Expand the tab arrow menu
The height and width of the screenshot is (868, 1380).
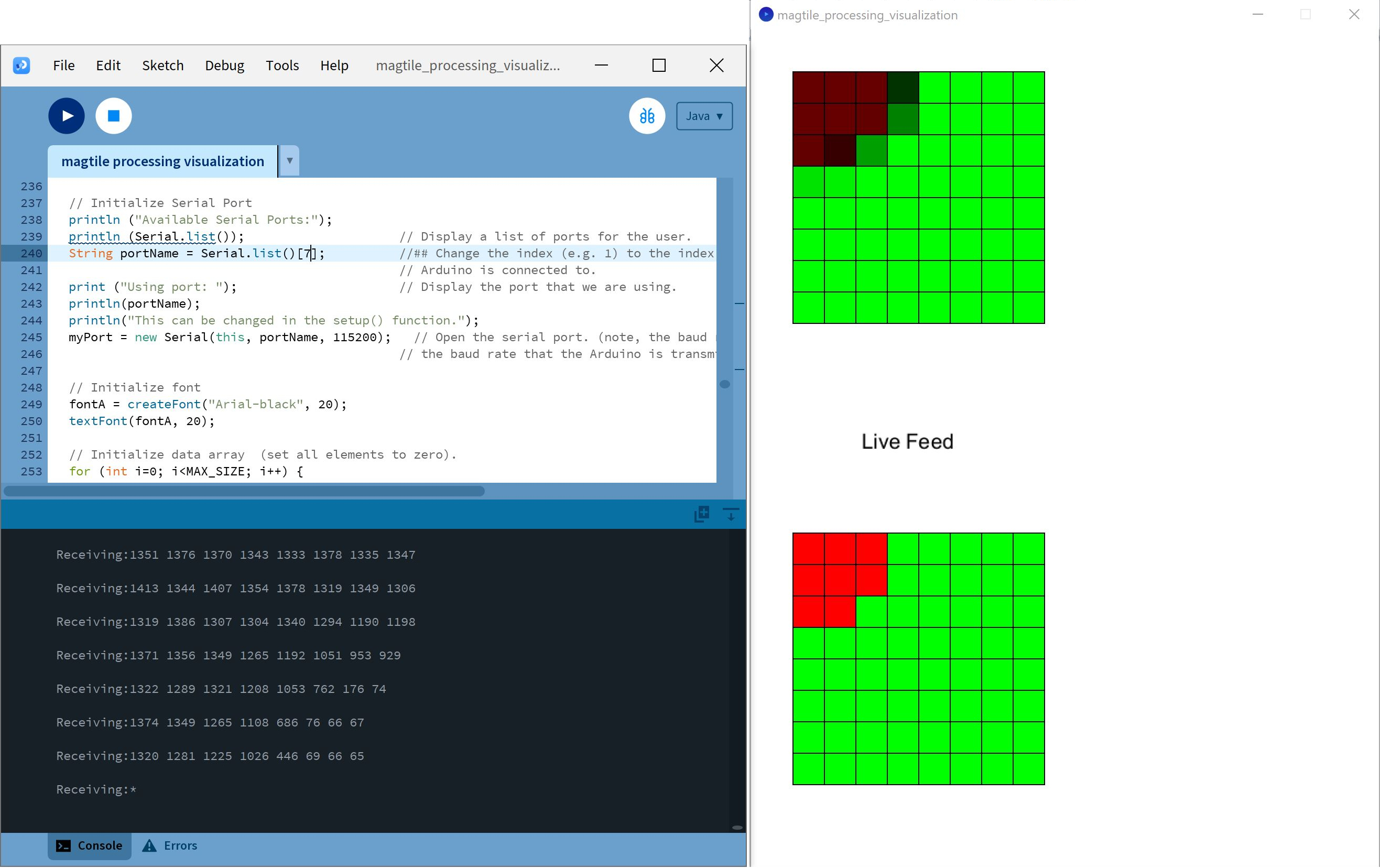289,161
